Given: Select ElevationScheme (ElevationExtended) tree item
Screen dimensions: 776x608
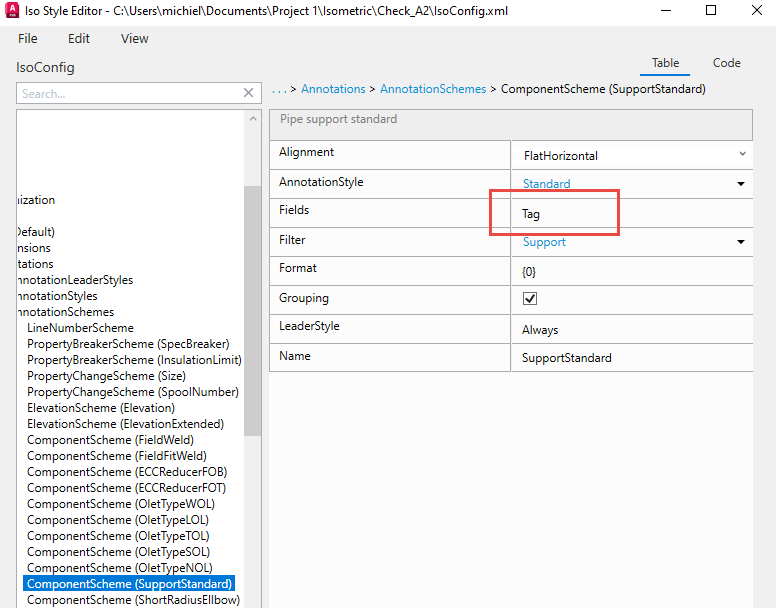Looking at the screenshot, I should (x=125, y=424).
